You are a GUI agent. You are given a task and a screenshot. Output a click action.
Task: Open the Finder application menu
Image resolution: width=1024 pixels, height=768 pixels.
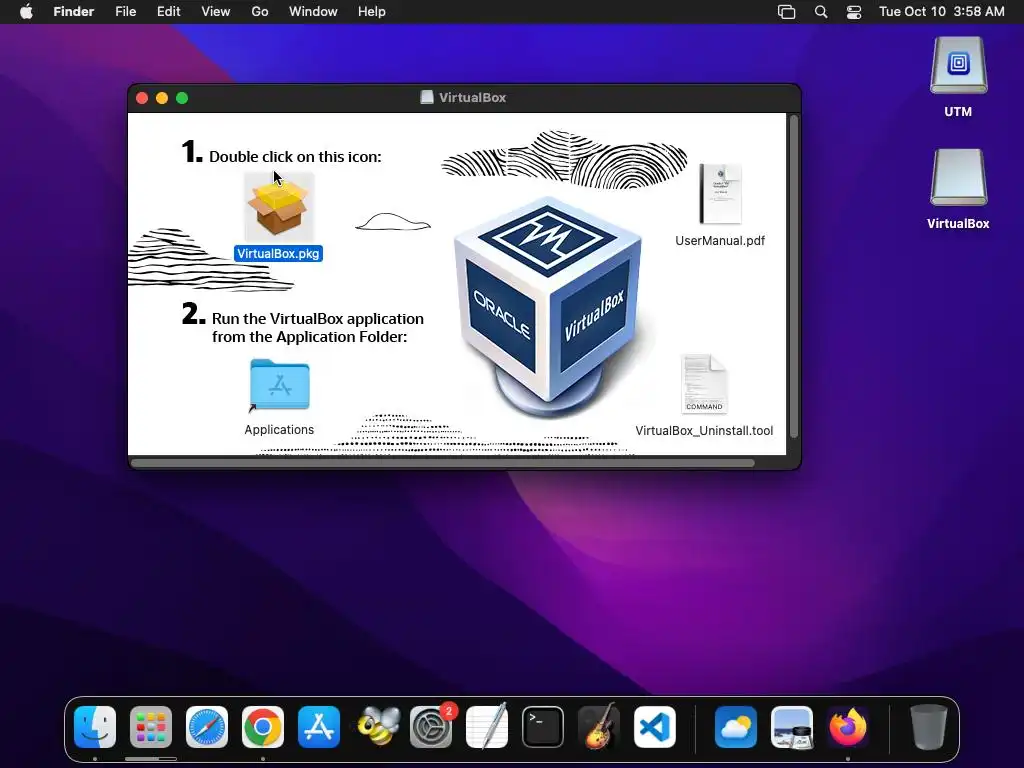pos(74,12)
